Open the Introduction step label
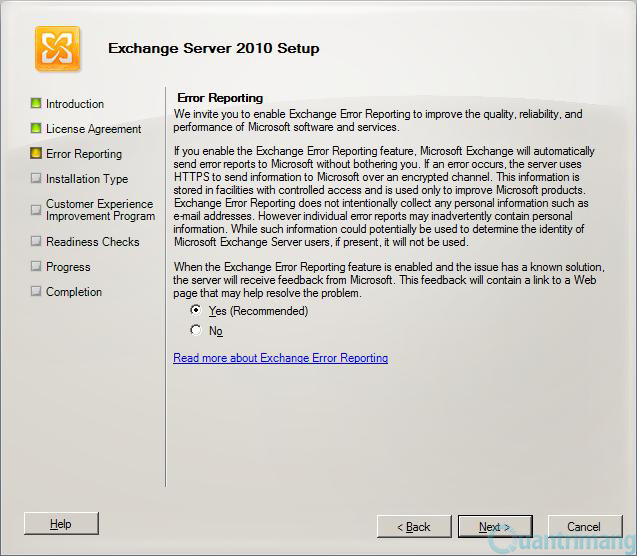 click(75, 104)
